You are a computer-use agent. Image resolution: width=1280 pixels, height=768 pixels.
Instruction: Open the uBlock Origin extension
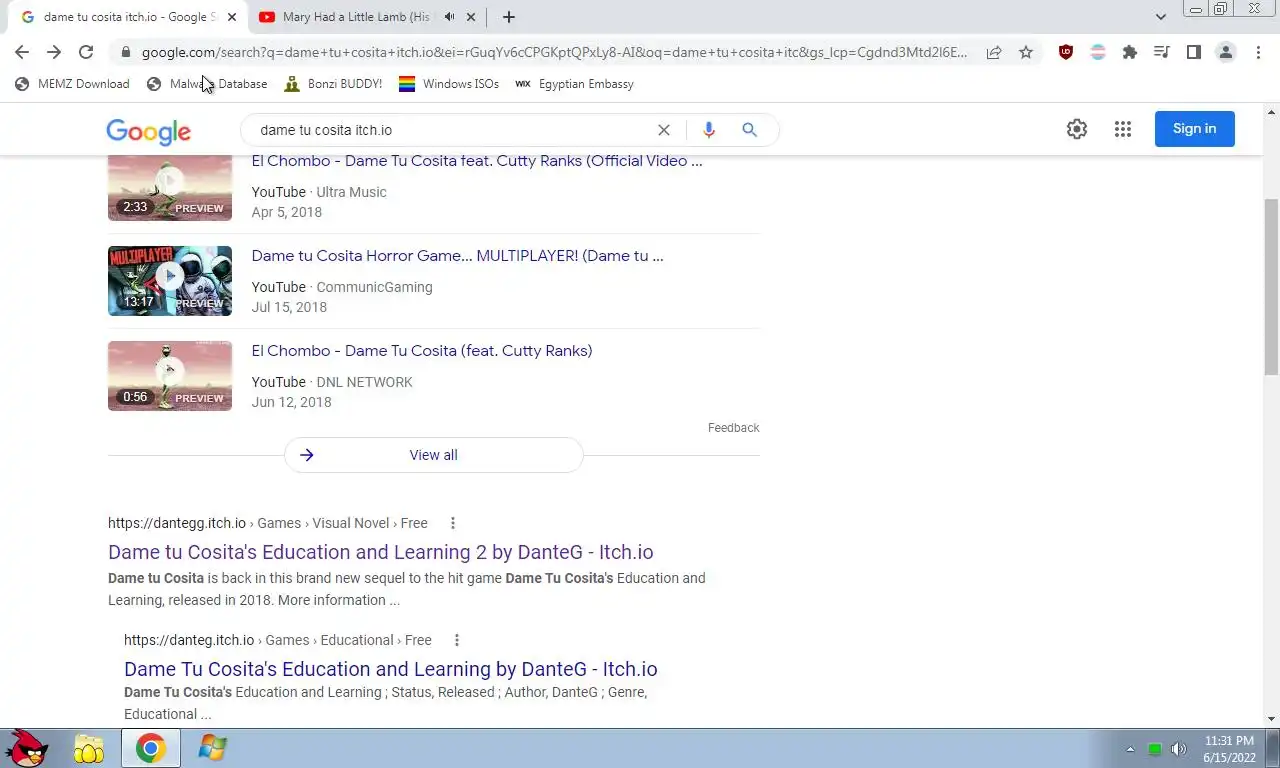1066,52
